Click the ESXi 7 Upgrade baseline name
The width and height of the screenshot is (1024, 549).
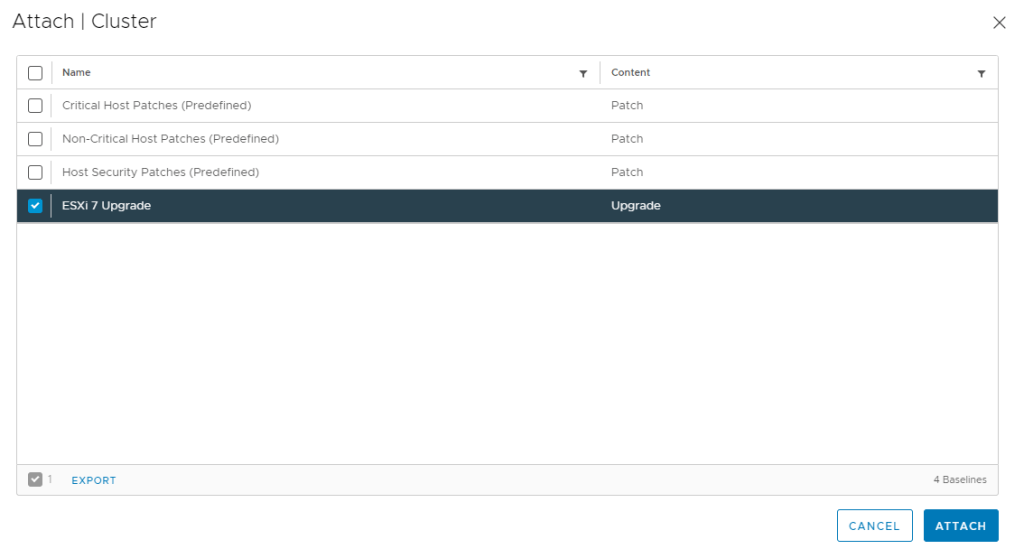(x=106, y=206)
